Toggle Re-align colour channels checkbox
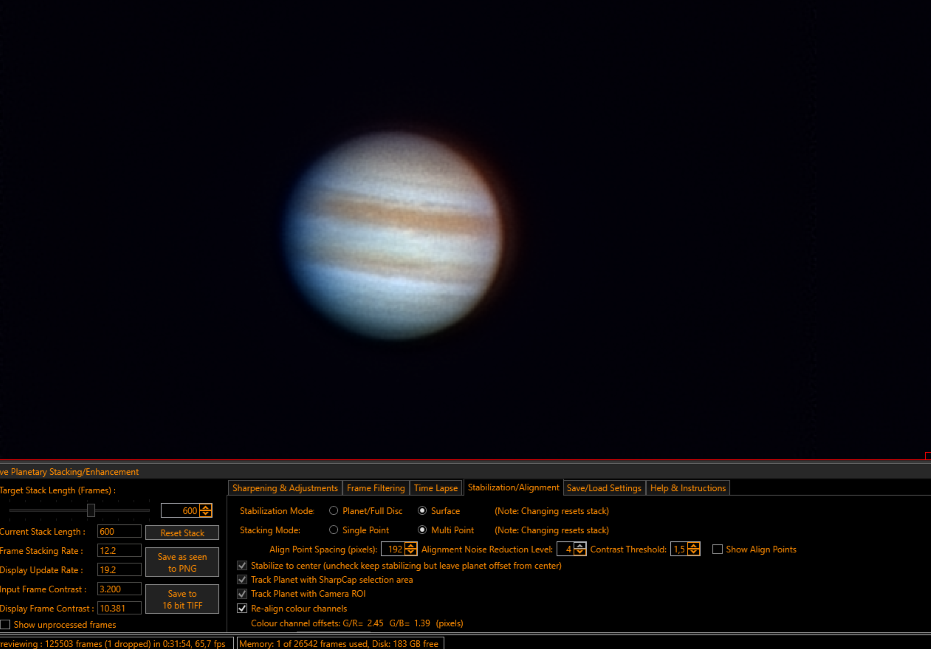 click(242, 608)
